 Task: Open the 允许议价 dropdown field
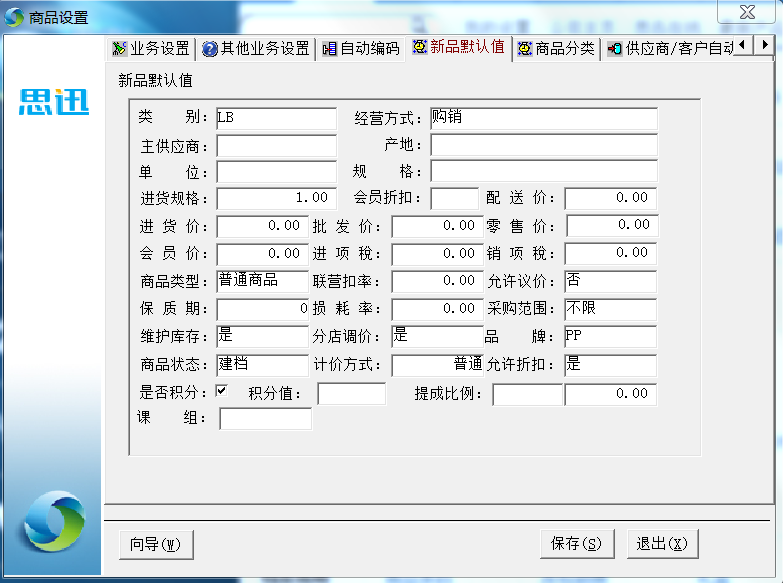[x=610, y=282]
